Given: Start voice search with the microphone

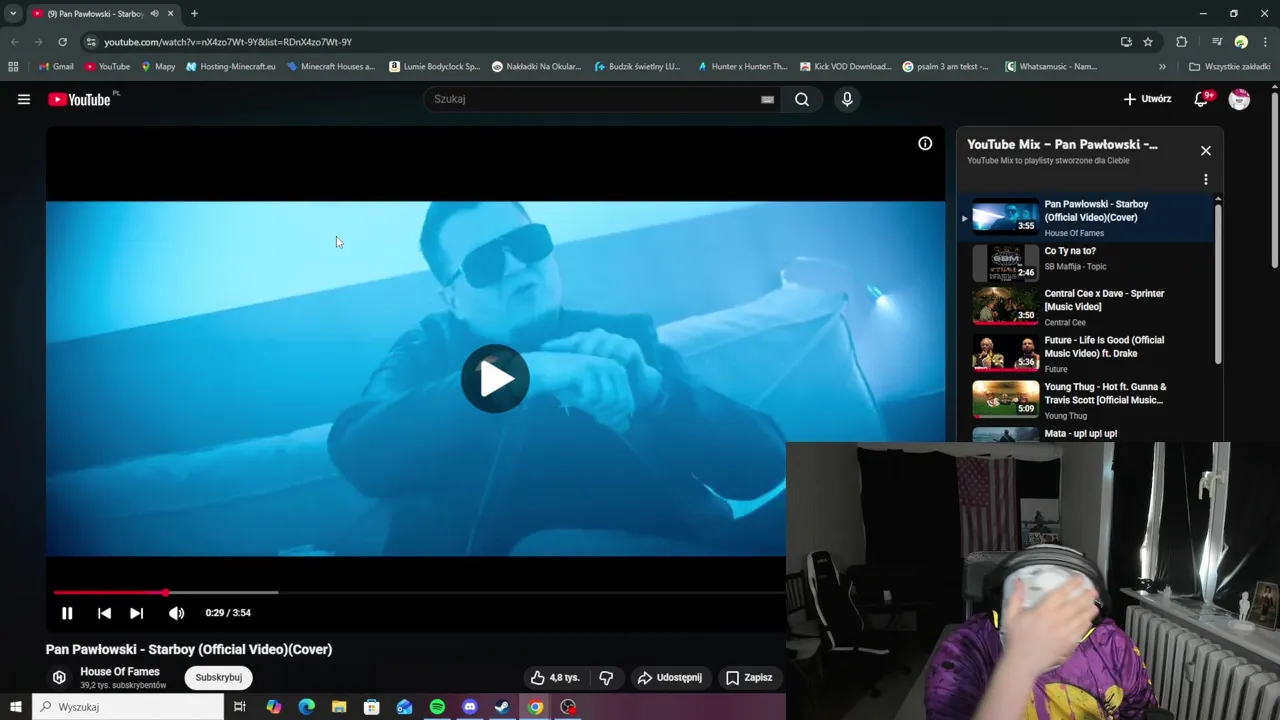Looking at the screenshot, I should 847,99.
